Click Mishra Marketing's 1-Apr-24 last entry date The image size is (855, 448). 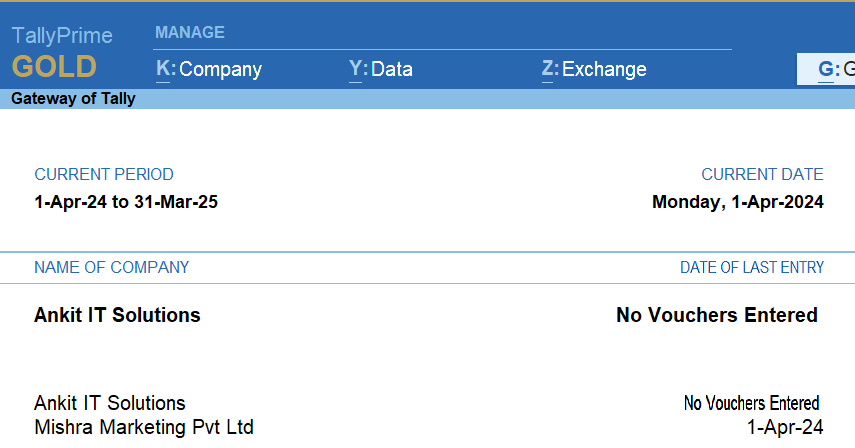pyautogui.click(x=785, y=427)
